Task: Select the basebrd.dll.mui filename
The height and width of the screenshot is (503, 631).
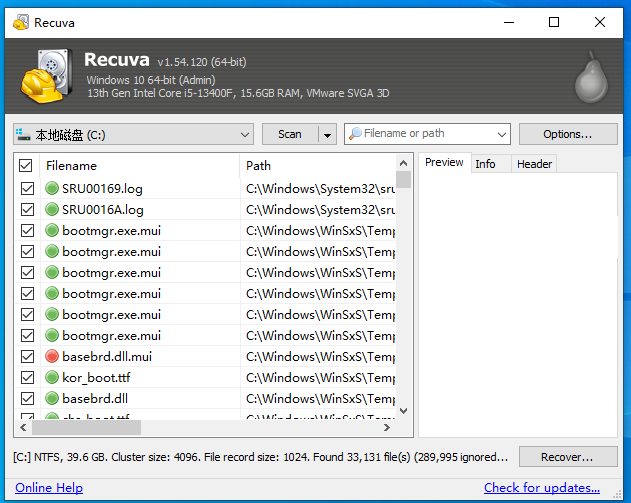Action: click(x=107, y=357)
